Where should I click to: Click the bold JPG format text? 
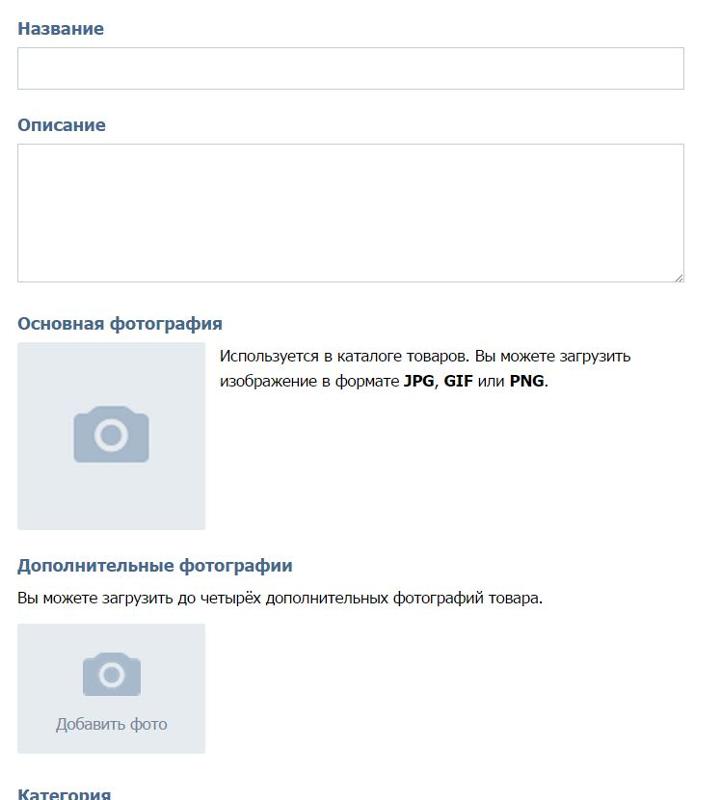pyautogui.click(x=419, y=381)
